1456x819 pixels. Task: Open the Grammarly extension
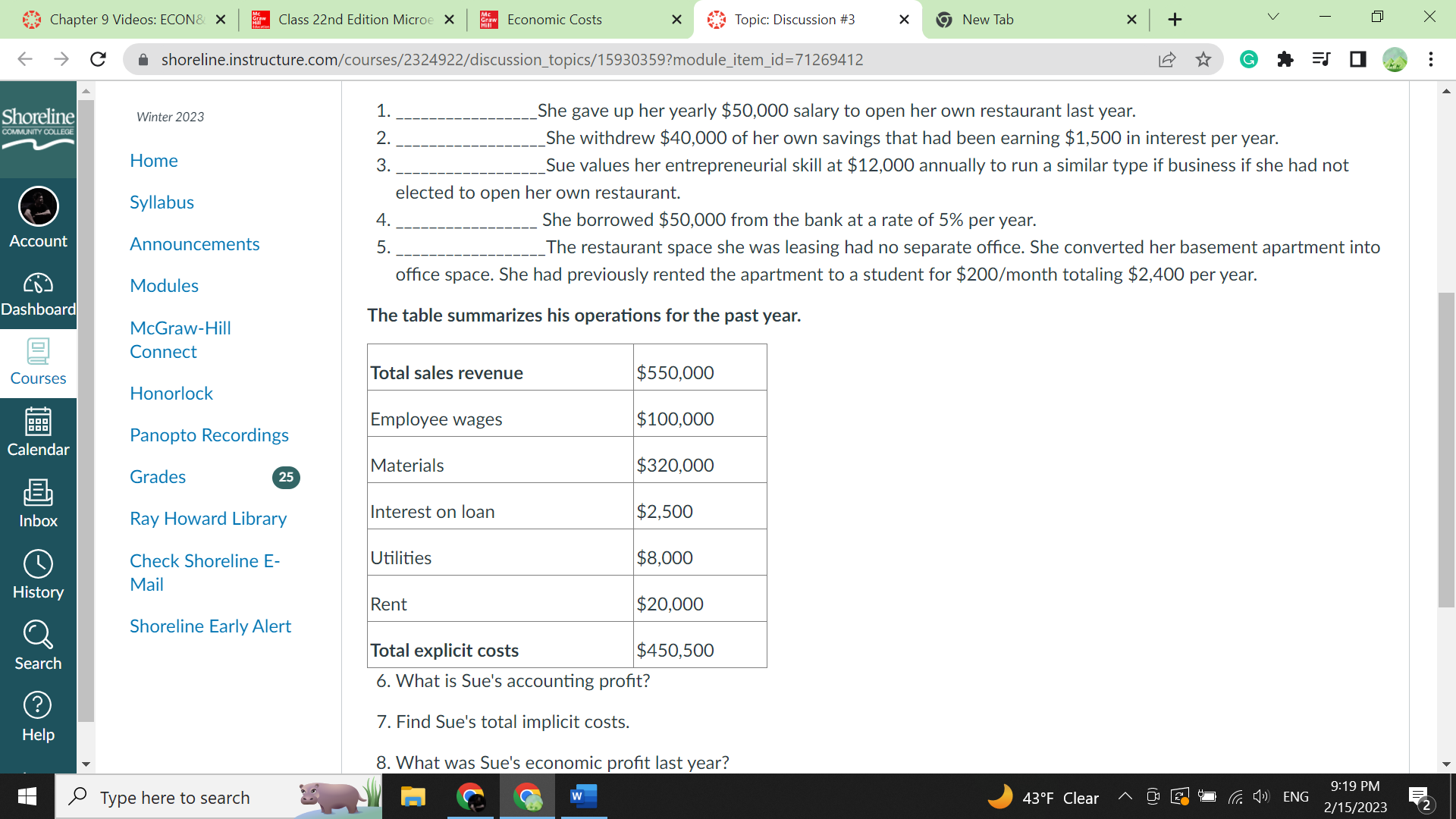(1249, 59)
